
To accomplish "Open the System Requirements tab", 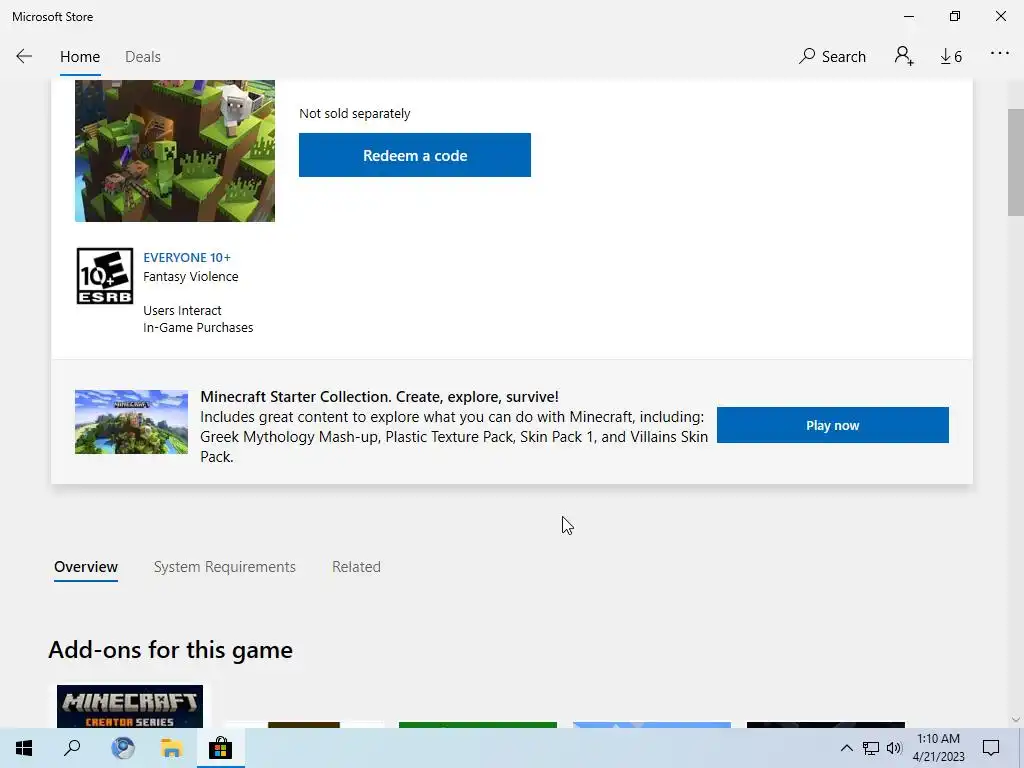I will pos(224,567).
